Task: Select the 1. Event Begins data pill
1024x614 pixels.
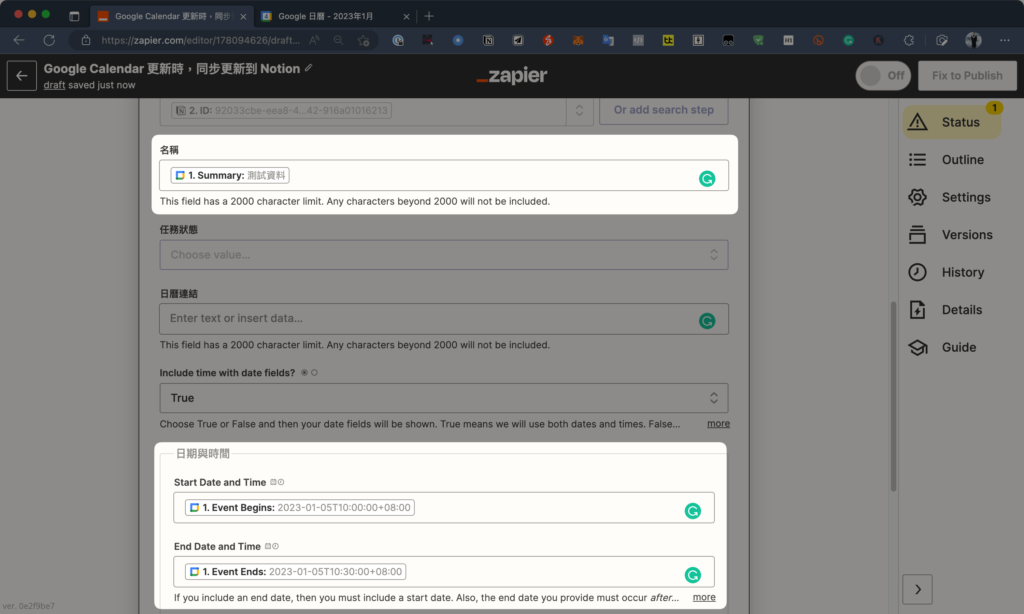Action: [x=300, y=508]
